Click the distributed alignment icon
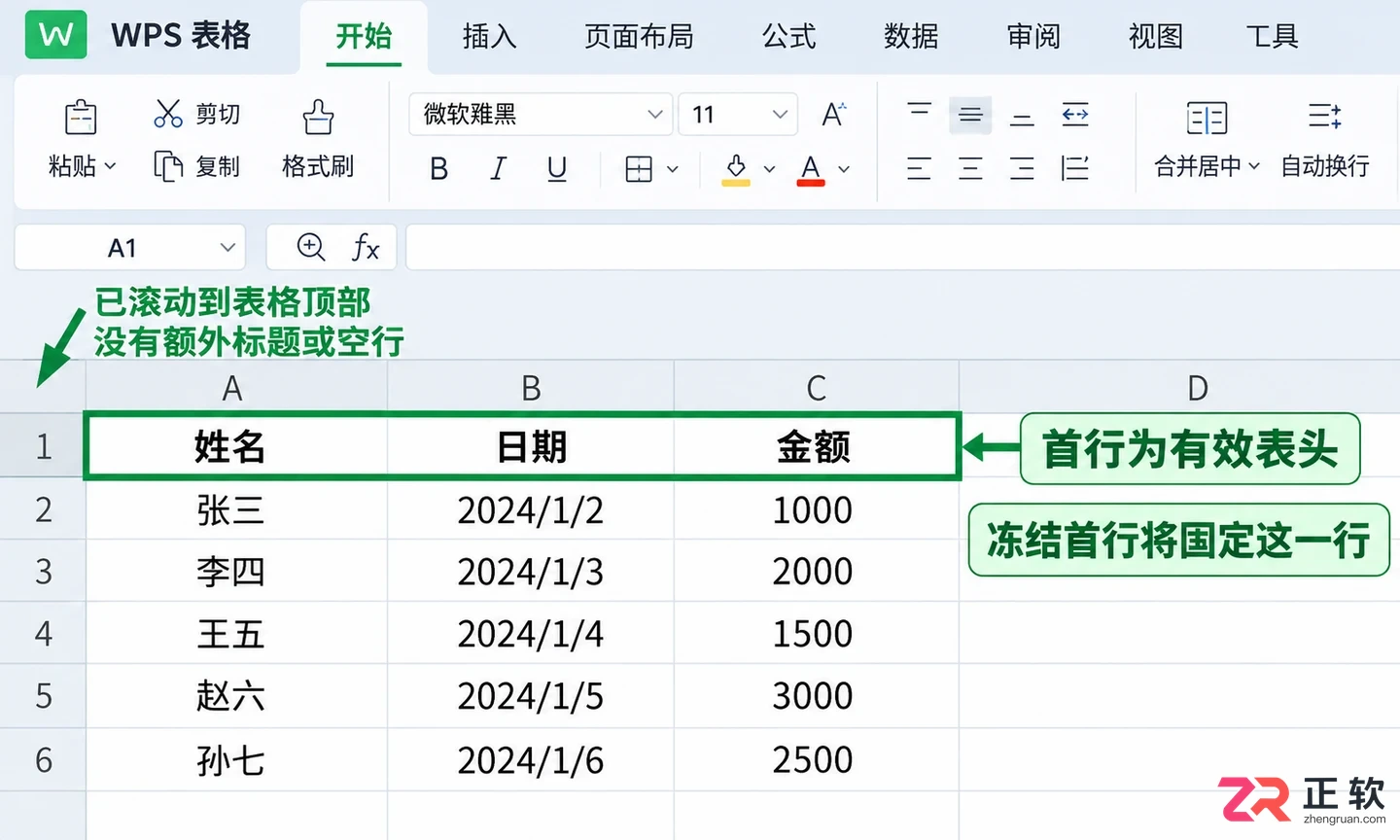Screen dimensions: 1400x840 1075,169
